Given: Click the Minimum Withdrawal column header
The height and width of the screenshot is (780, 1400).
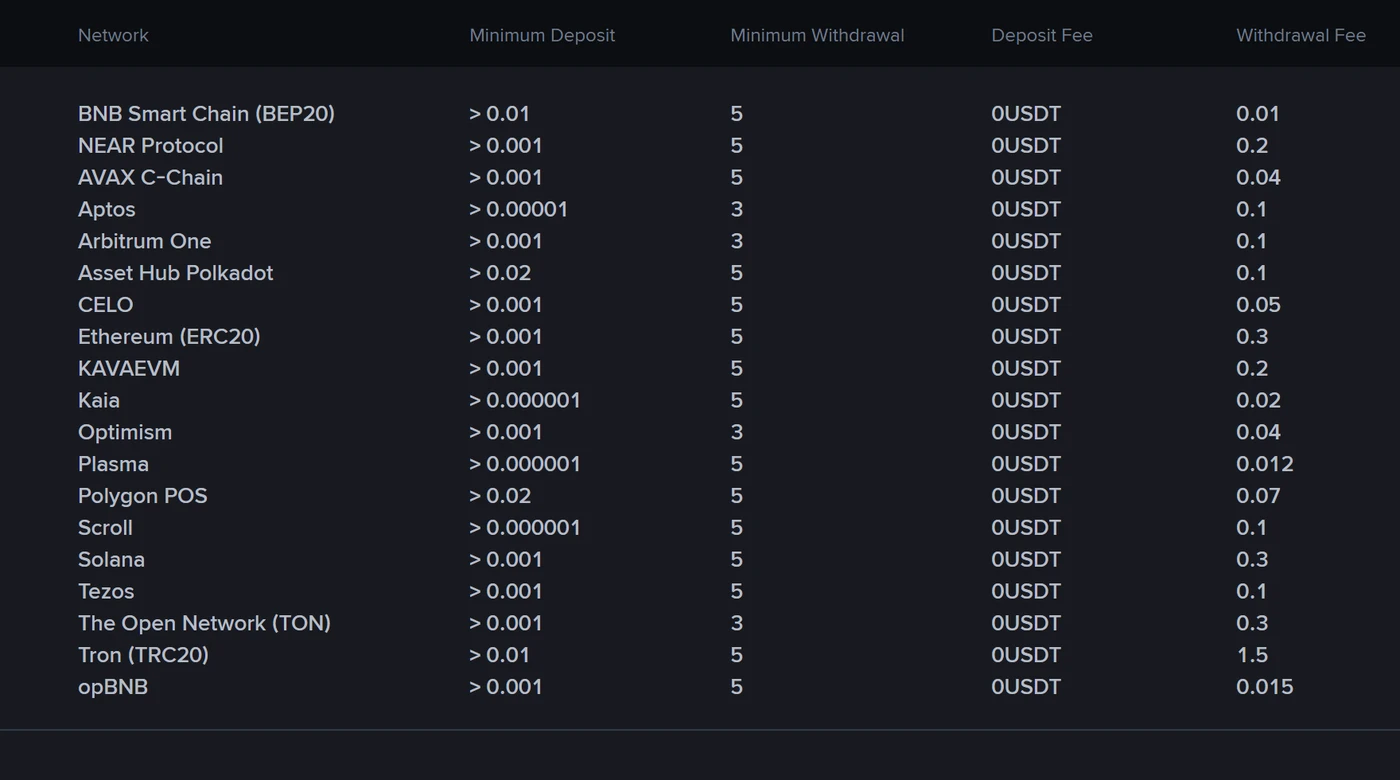Looking at the screenshot, I should tap(817, 35).
